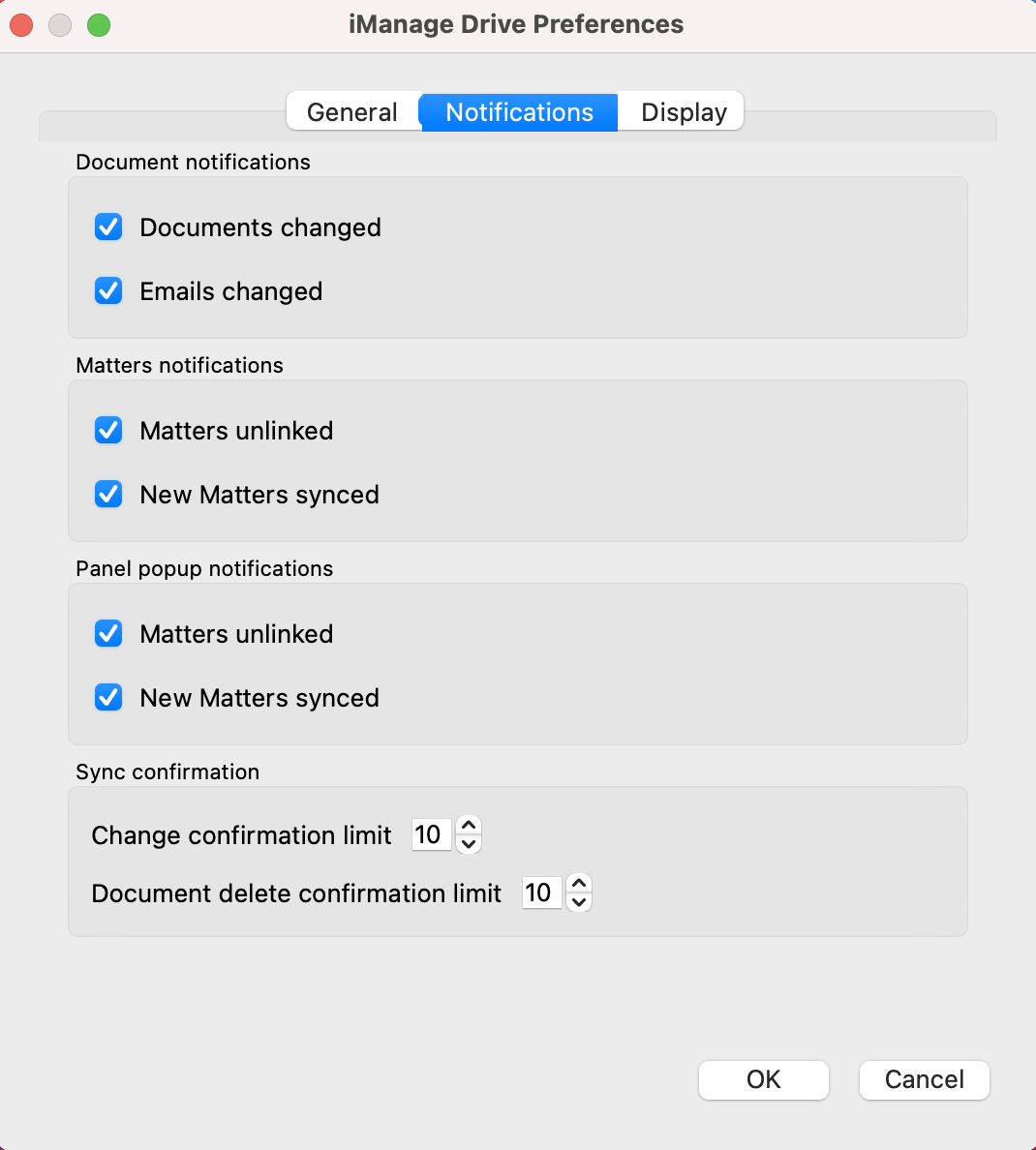Close the iManage Drive Preferences window
The height and width of the screenshot is (1150, 1036).
pyautogui.click(x=20, y=25)
